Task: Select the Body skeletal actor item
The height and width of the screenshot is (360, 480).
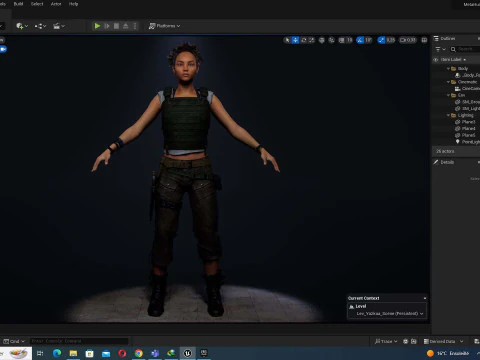Action: [468, 75]
